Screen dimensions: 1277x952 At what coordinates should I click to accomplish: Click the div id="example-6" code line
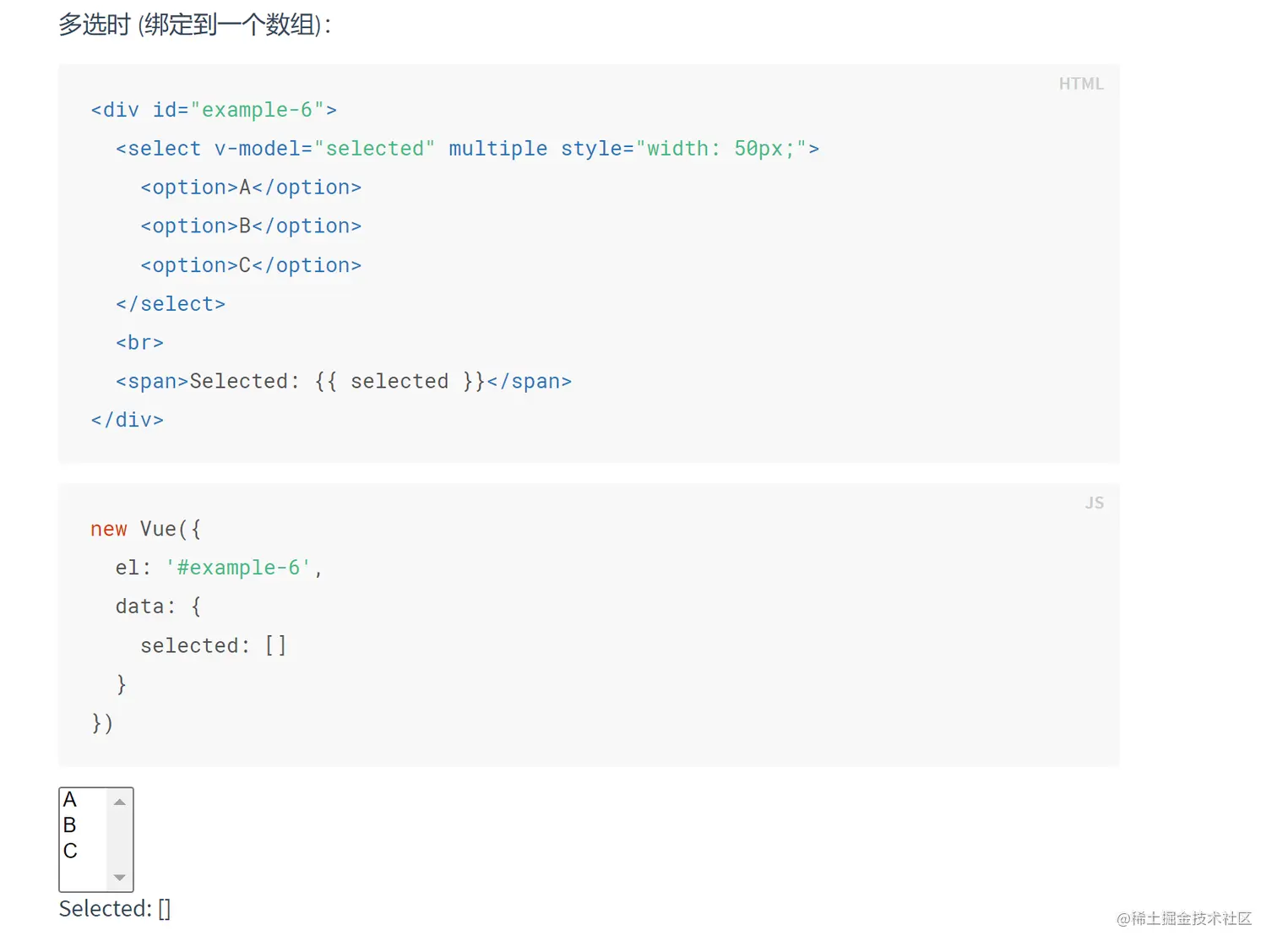214,110
